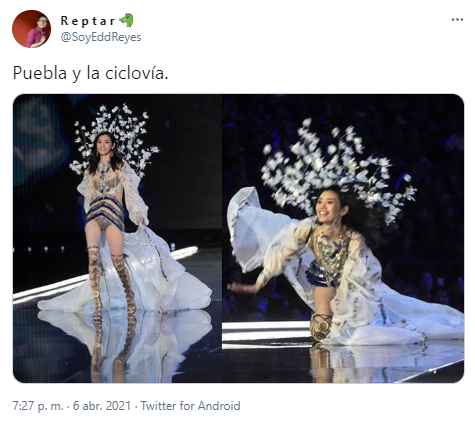Click the gold knee-high boots in left photo
This screenshot has height=423, width=475.
[x=112, y=283]
